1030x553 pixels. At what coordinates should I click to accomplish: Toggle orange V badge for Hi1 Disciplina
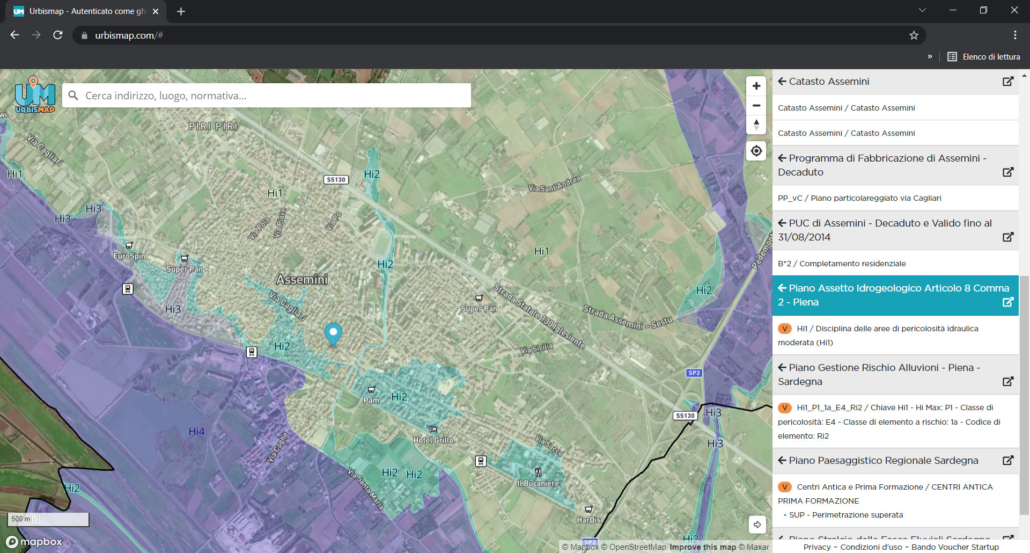coord(784,328)
